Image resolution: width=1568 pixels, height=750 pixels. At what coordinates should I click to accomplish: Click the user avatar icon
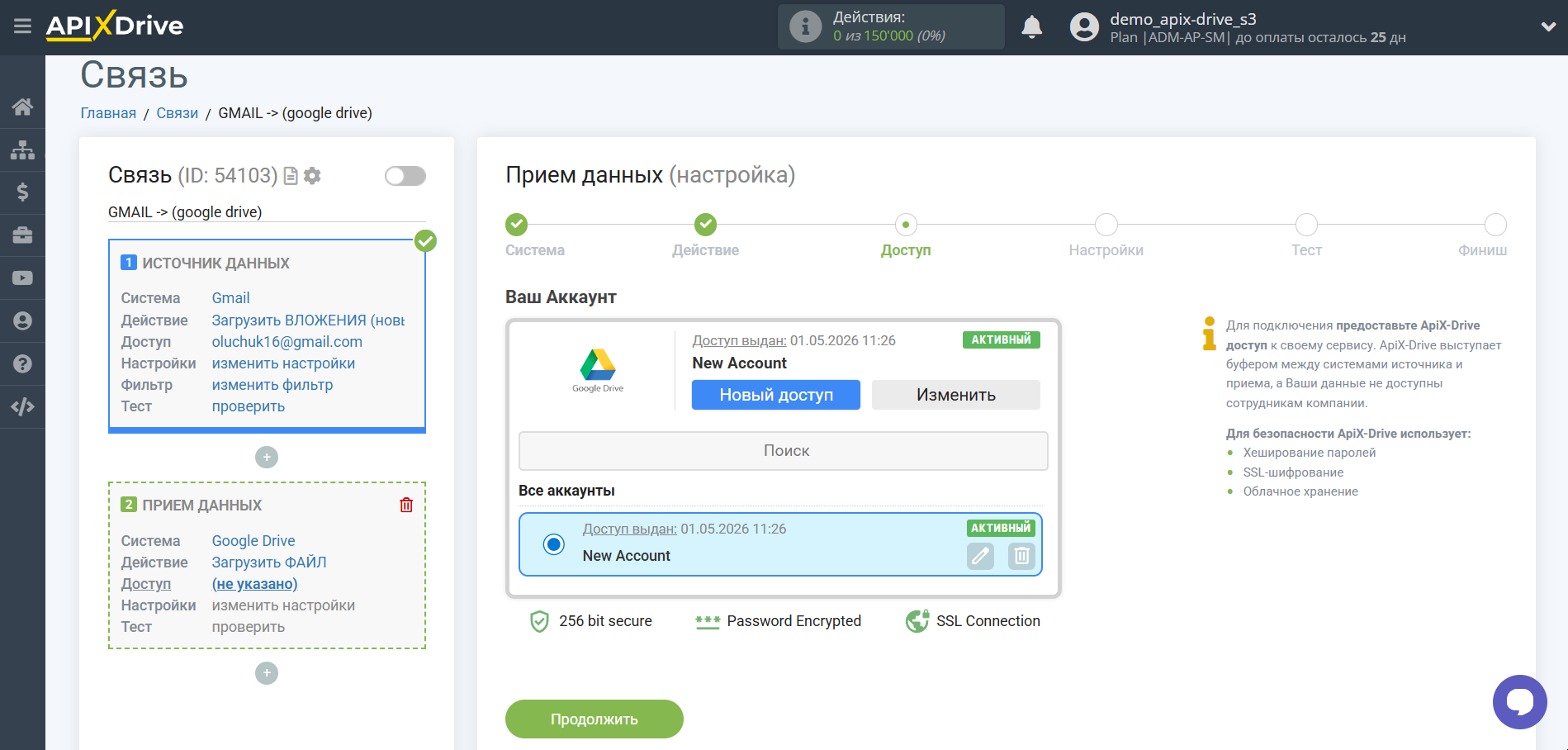coord(1084,27)
